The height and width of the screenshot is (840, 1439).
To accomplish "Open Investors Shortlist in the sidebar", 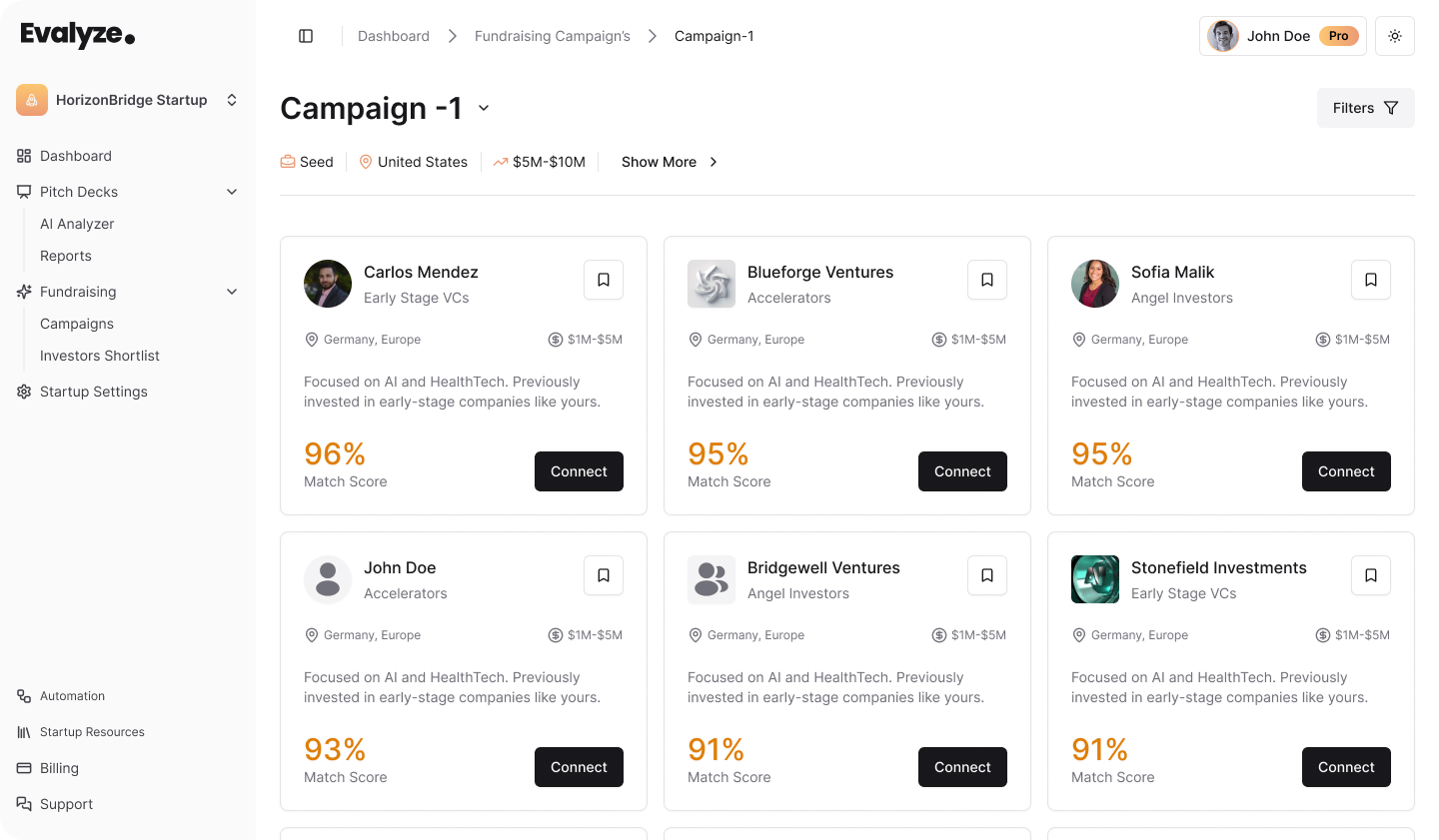I will (100, 356).
